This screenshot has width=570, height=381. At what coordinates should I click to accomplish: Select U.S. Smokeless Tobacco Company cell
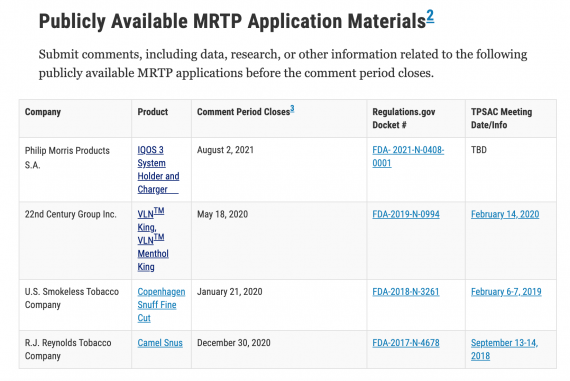click(x=75, y=305)
